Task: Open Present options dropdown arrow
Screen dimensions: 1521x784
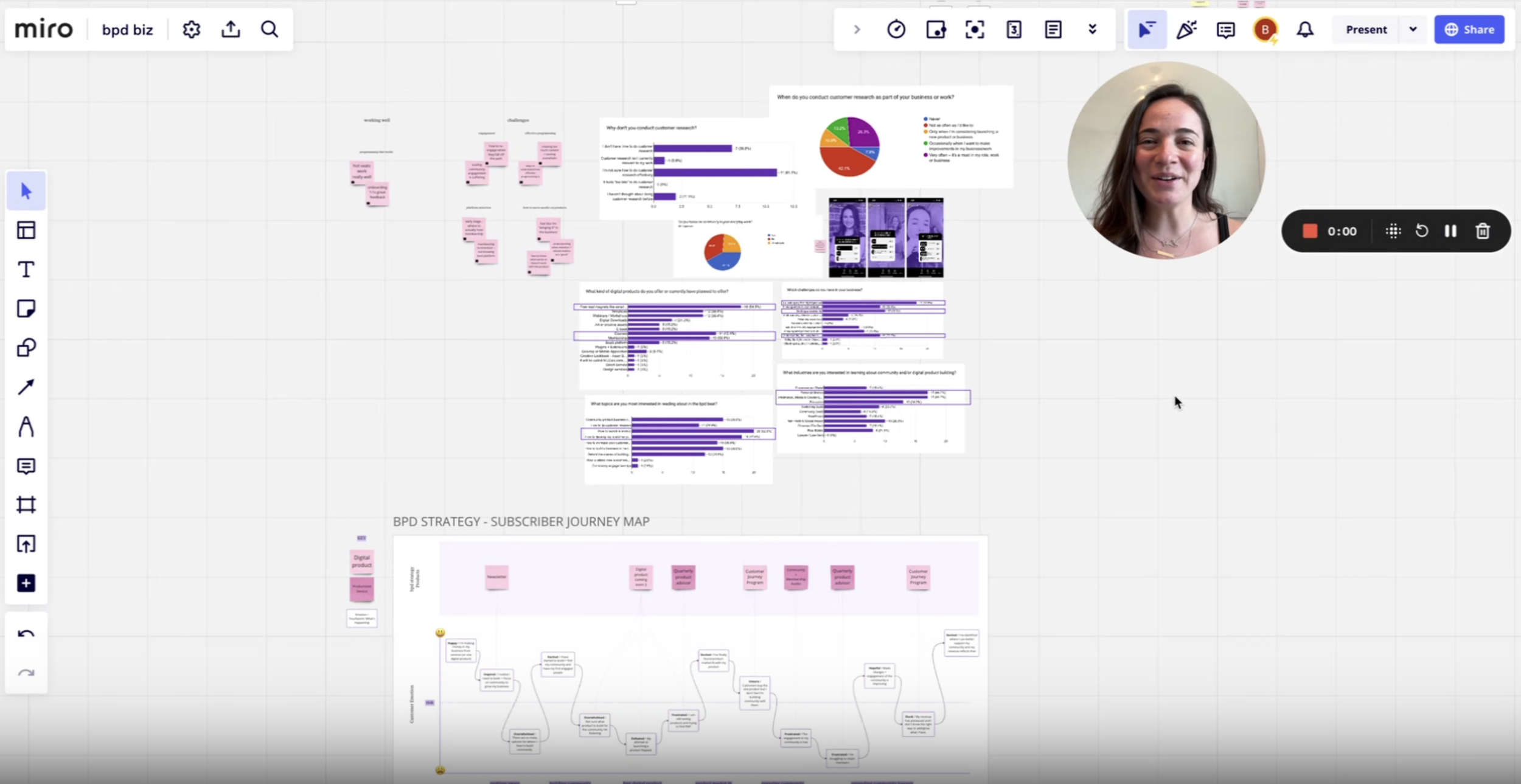Action: click(x=1413, y=29)
